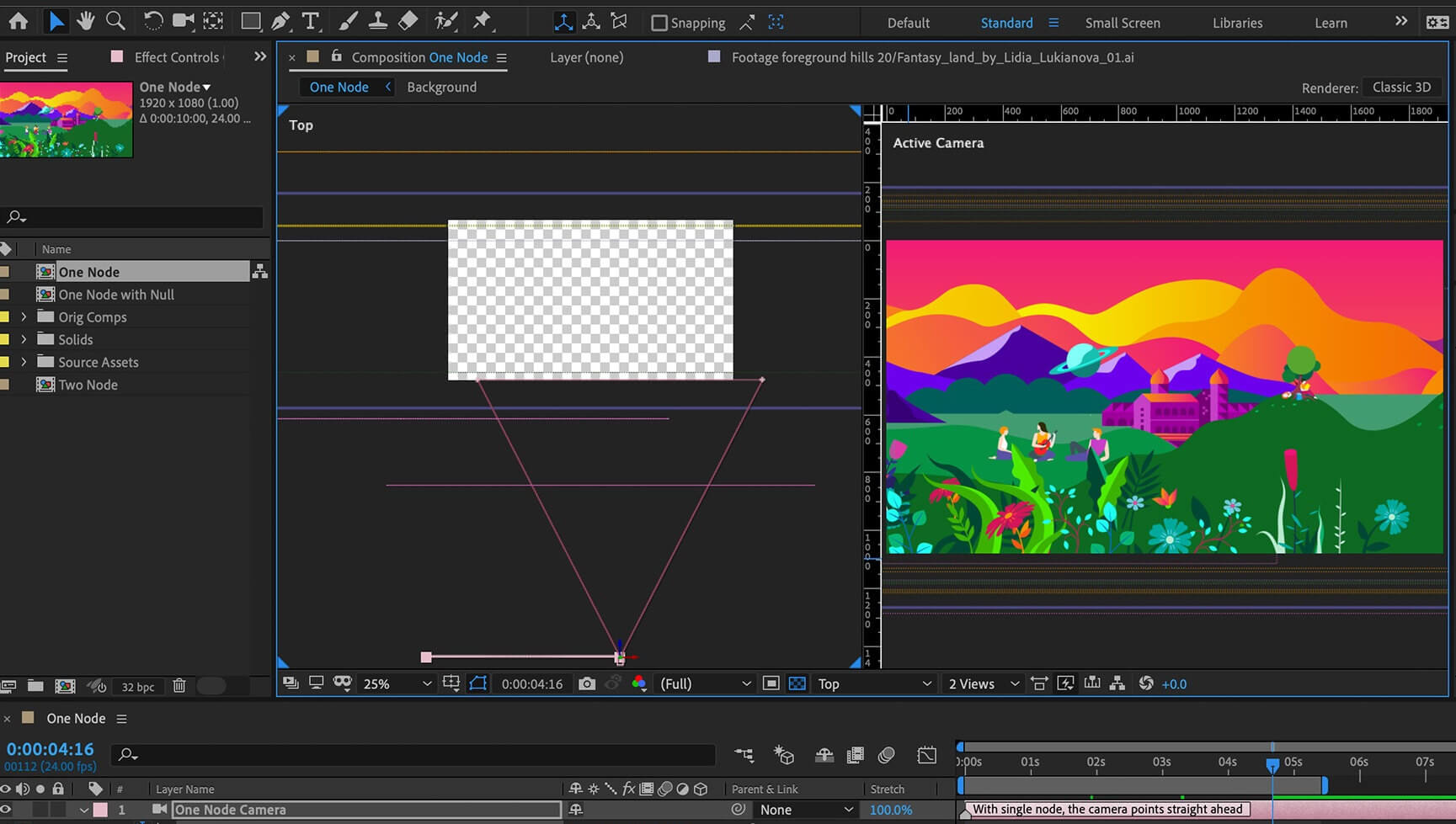Enable Snapping in the toolbar
Image resolution: width=1456 pixels, height=824 pixels.
coord(659,23)
